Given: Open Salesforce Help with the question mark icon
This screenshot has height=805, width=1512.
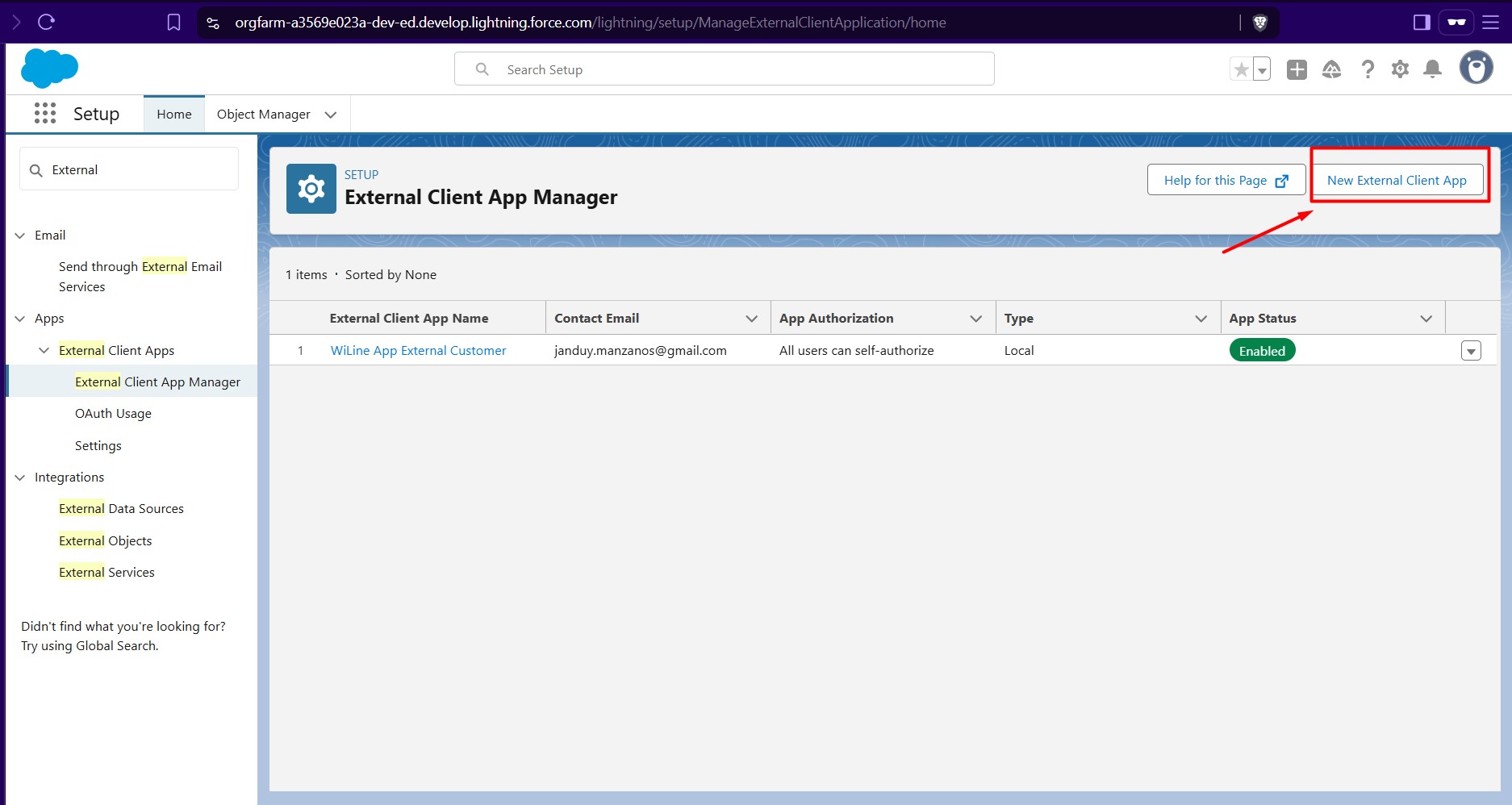Looking at the screenshot, I should coord(1367,69).
